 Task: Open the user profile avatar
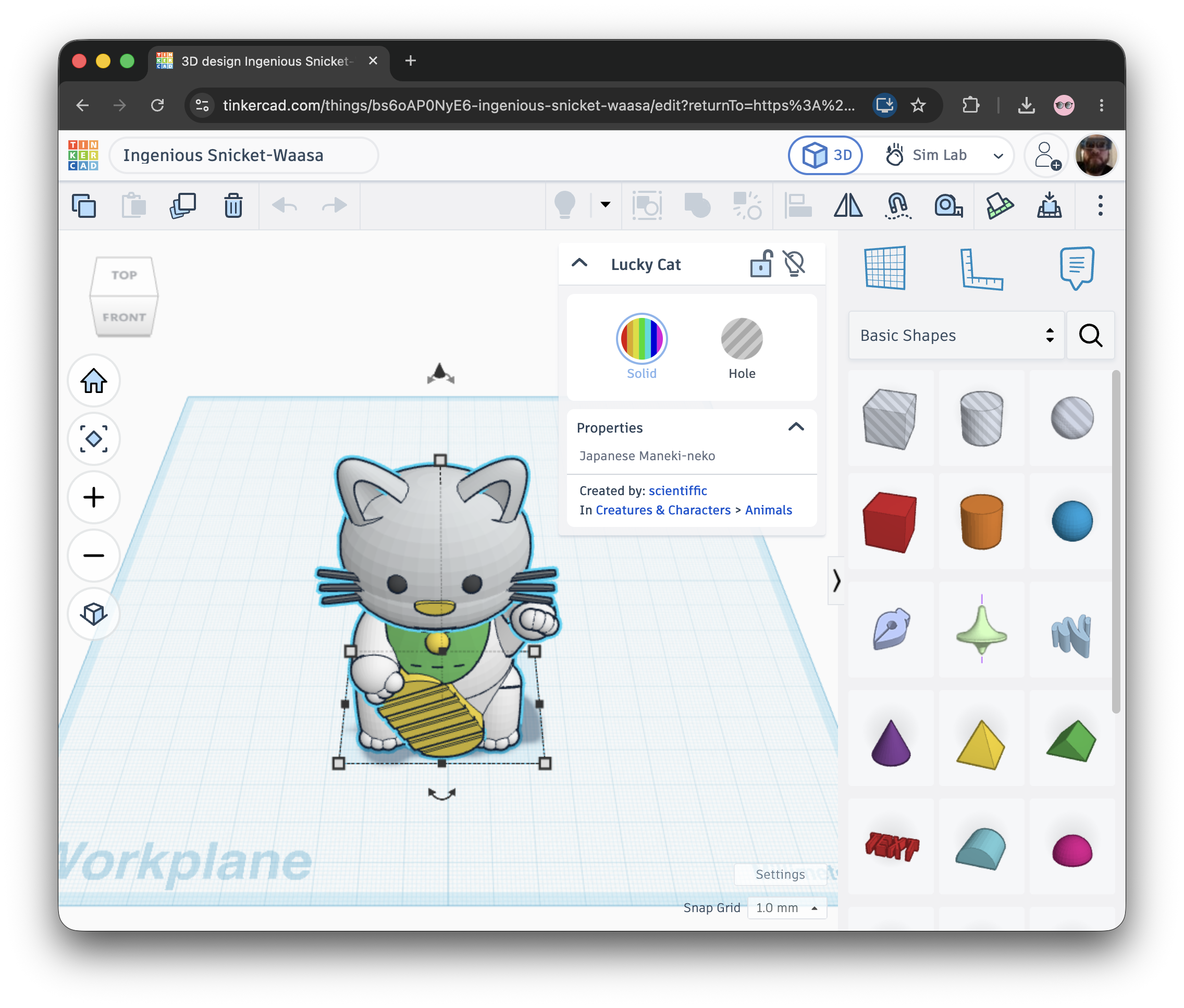(1096, 155)
